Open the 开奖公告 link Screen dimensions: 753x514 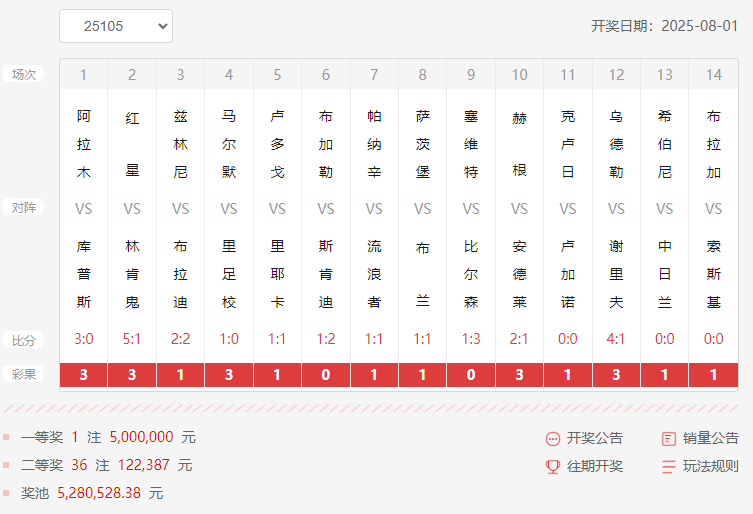tap(595, 438)
